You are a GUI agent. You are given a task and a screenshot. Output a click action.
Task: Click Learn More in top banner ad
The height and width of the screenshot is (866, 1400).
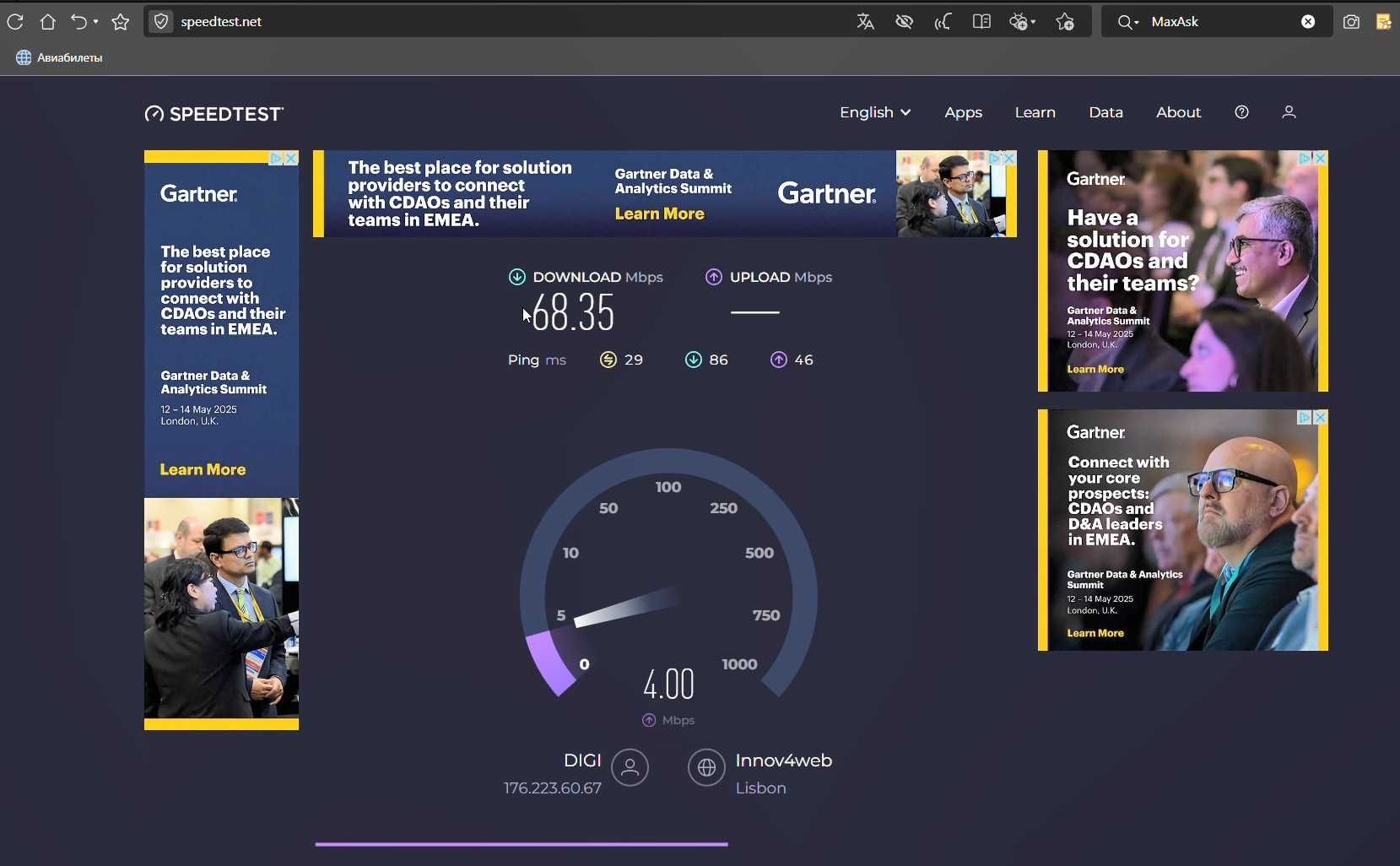click(659, 214)
